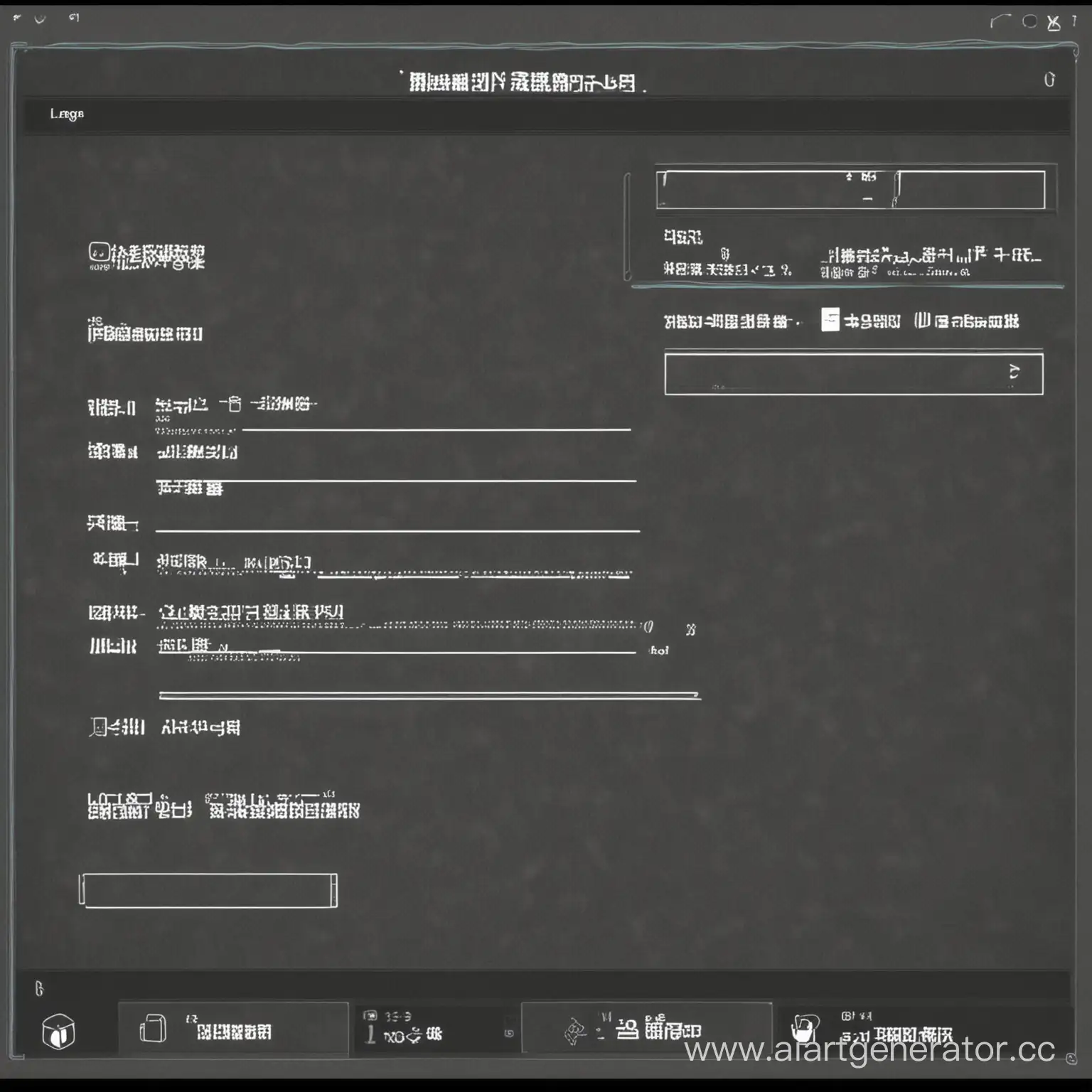The width and height of the screenshot is (1092, 1092).
Task: Click the smiley face icon in the left column
Action: (99, 252)
